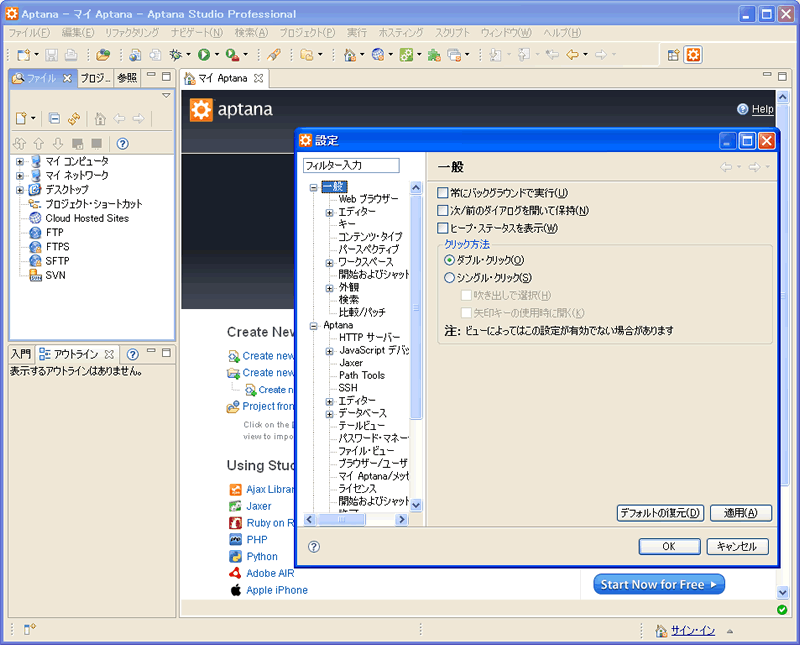Select HTTP サーバー in the settings tree
This screenshot has width=800, height=645.
pyautogui.click(x=369, y=337)
